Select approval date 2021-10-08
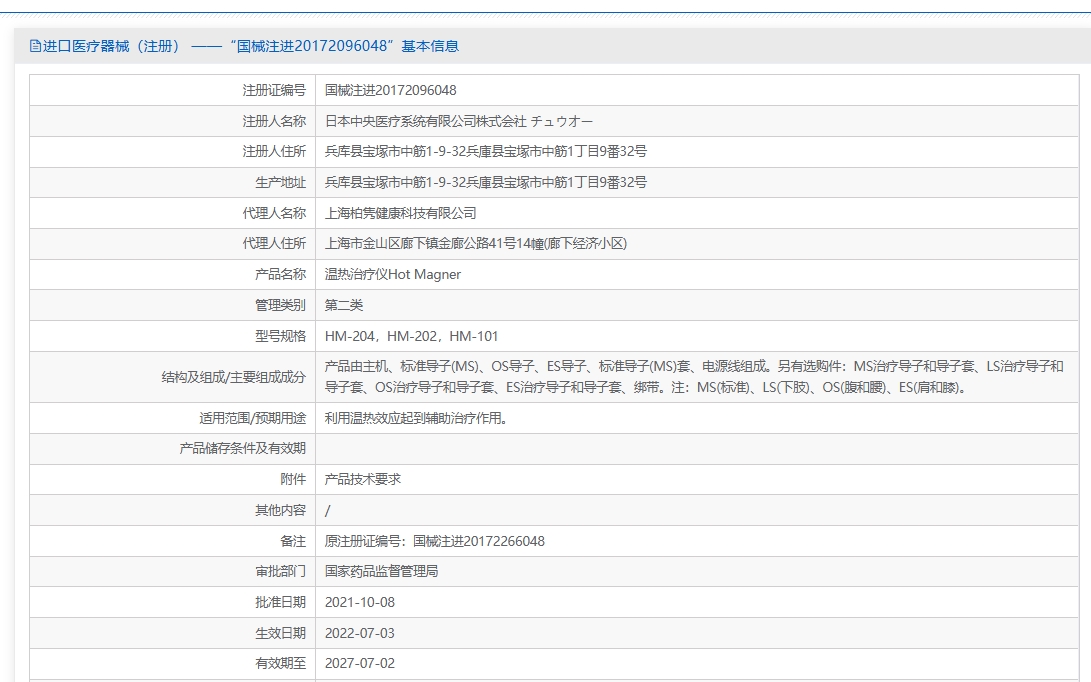Image resolution: width=1091 pixels, height=682 pixels. [360, 603]
